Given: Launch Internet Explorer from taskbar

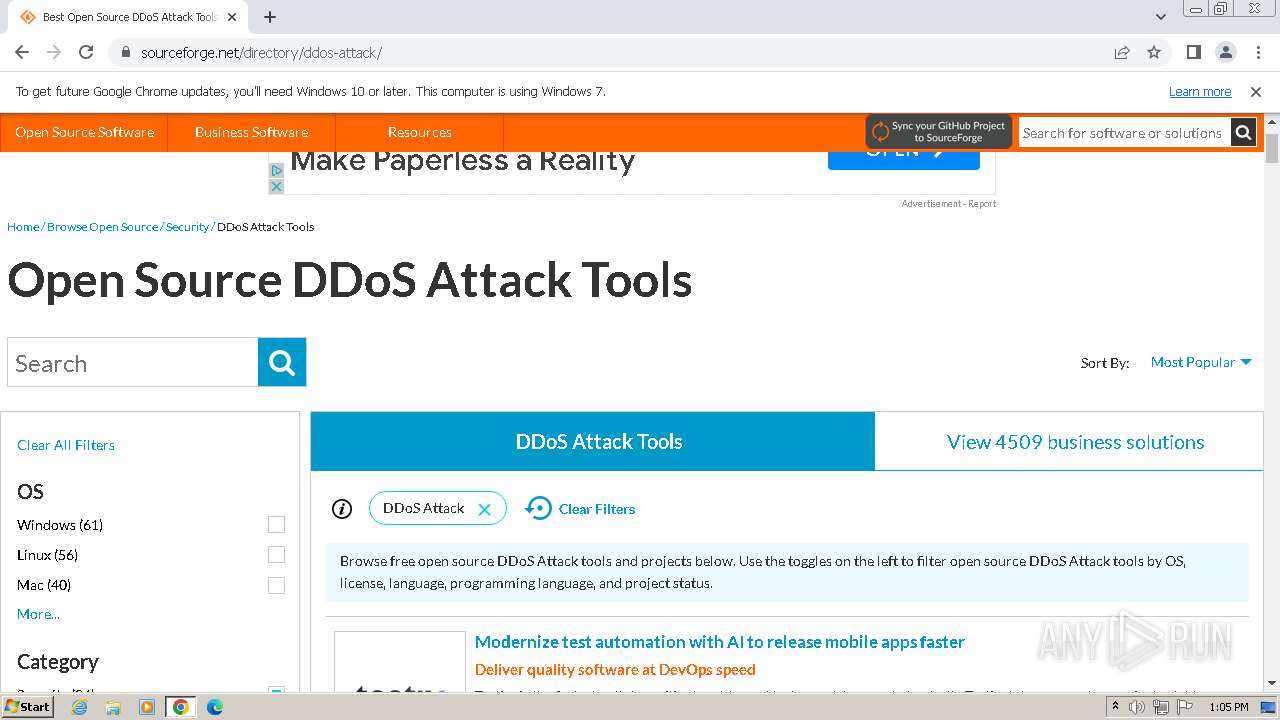Looking at the screenshot, I should coord(79,707).
